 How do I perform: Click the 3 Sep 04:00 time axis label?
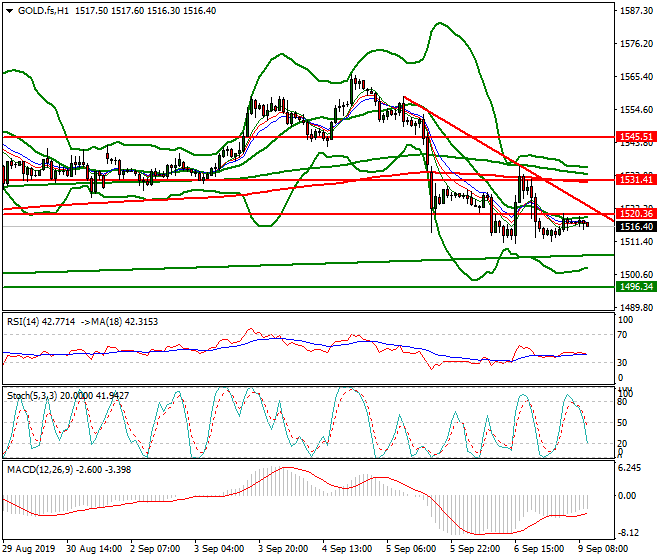coord(219,549)
